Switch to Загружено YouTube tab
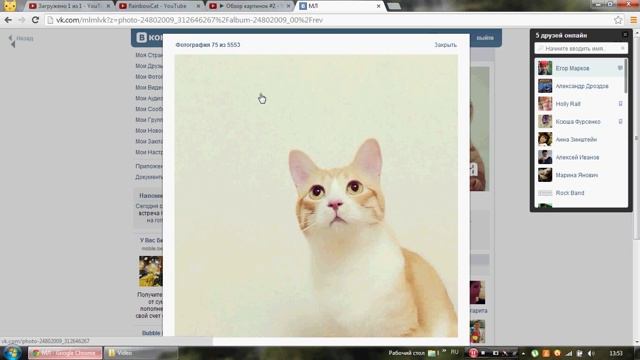 pyautogui.click(x=69, y=6)
